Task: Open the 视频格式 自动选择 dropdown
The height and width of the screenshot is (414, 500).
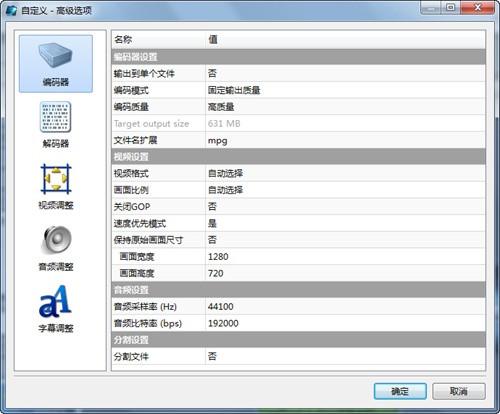Action: tap(345, 173)
